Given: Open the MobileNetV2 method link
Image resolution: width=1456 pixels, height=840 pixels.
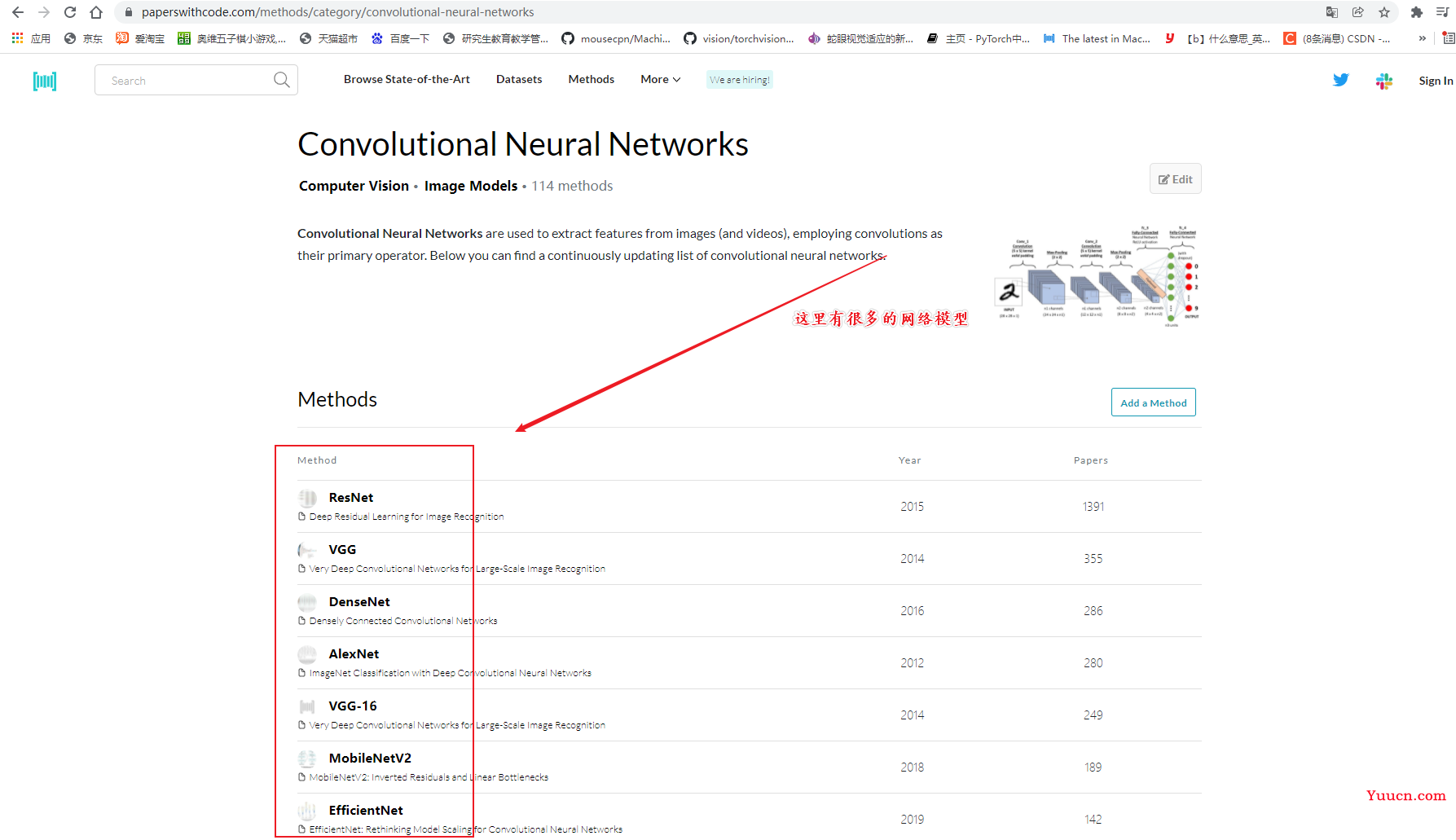Looking at the screenshot, I should coord(370,759).
